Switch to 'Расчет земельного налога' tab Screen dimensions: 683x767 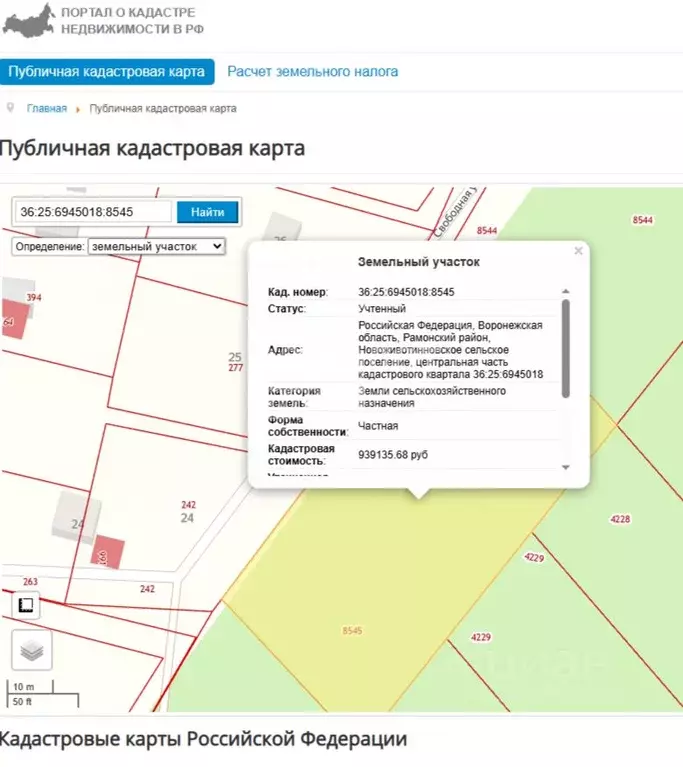click(312, 72)
